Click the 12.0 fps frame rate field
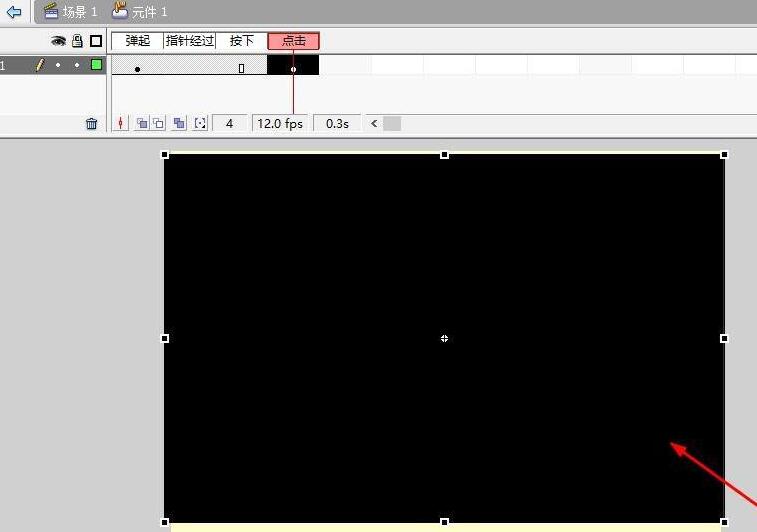Screen dimensions: 757x532 pyautogui.click(x=280, y=124)
